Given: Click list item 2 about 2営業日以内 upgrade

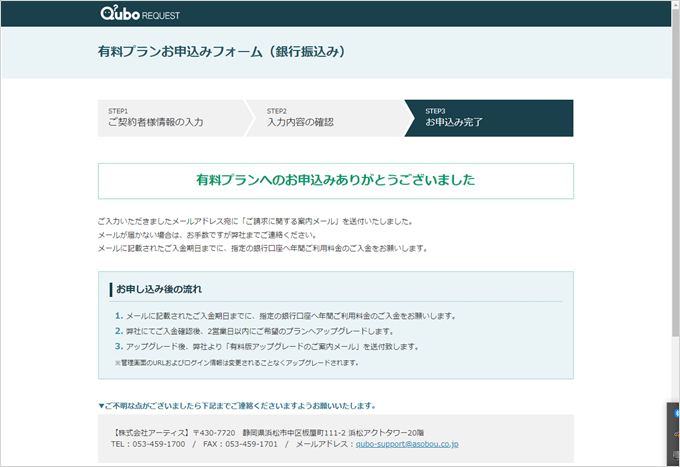Looking at the screenshot, I should pyautogui.click(x=254, y=331).
